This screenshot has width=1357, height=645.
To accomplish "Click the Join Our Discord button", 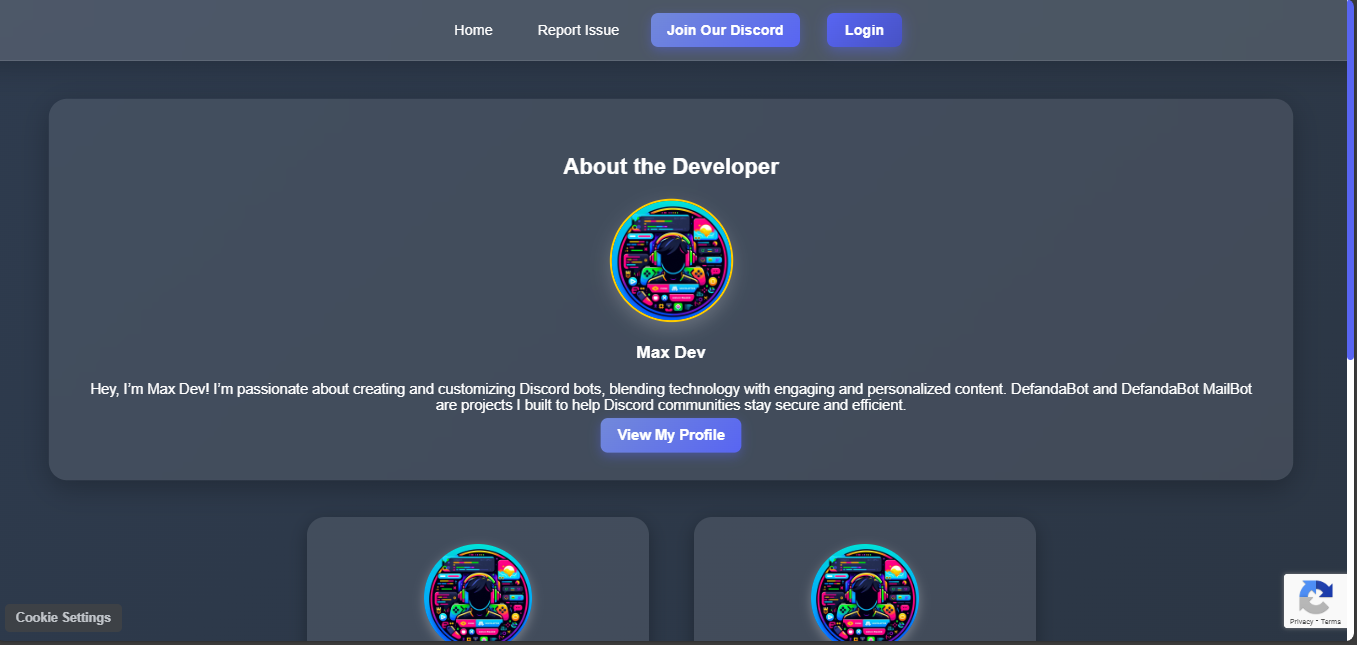I will [x=725, y=30].
